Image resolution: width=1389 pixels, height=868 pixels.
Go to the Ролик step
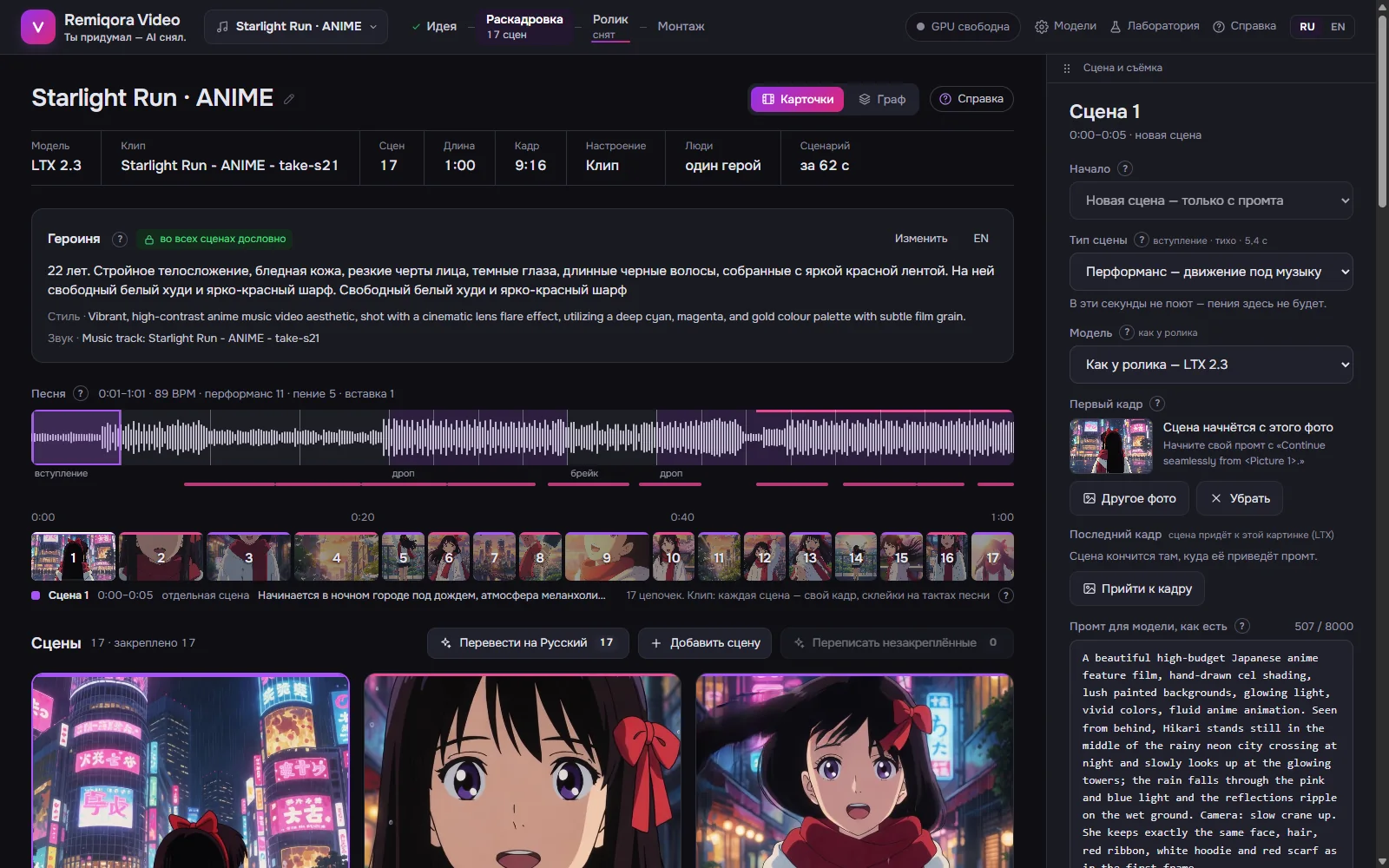click(x=610, y=27)
